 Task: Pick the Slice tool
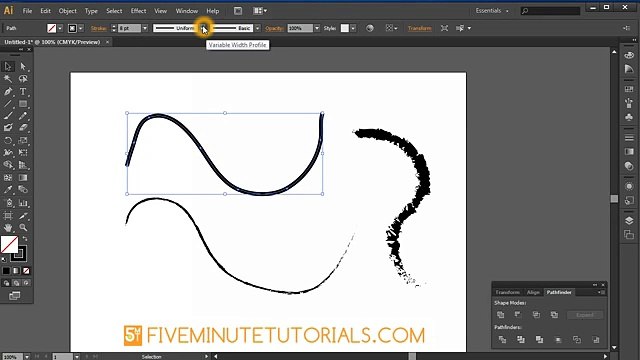[23, 216]
